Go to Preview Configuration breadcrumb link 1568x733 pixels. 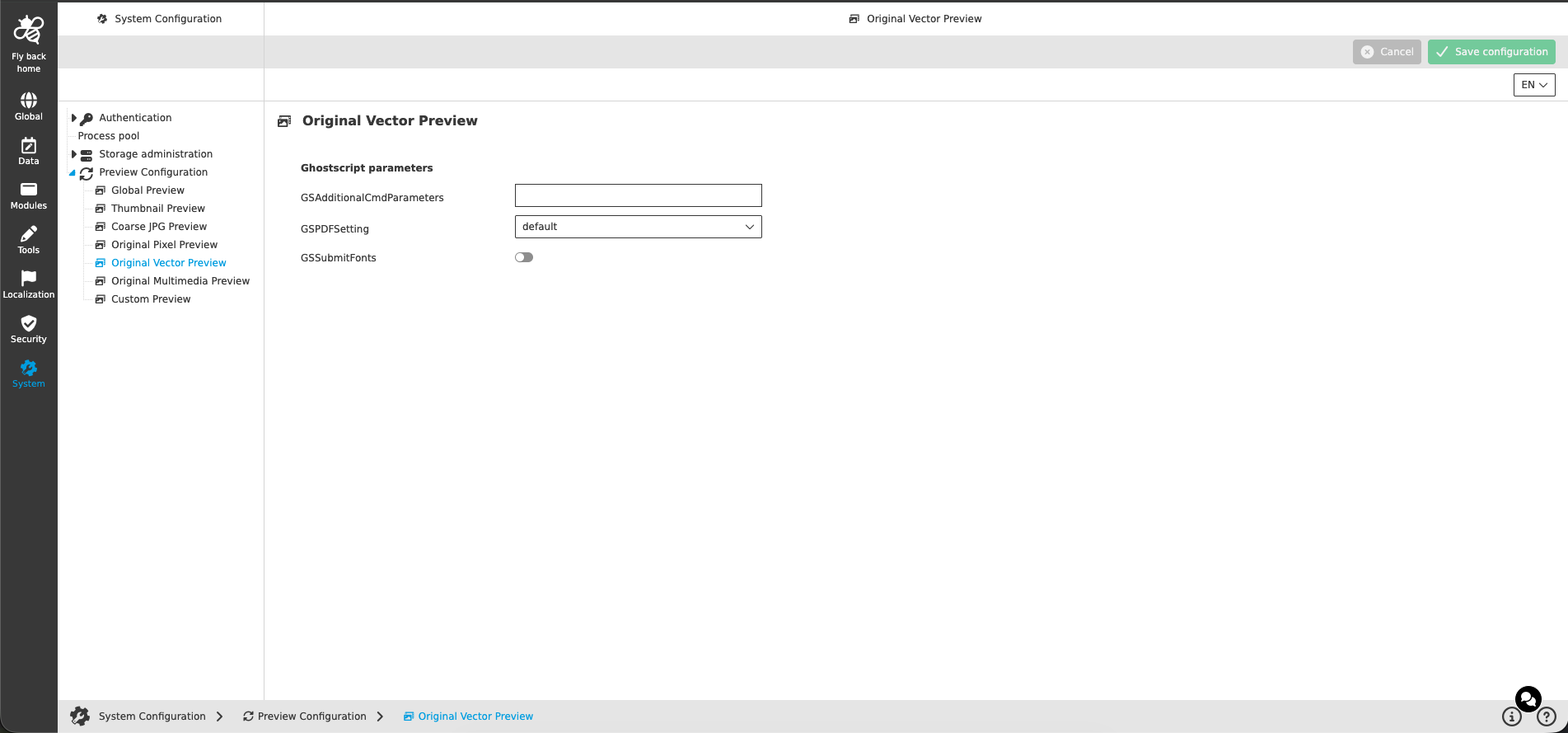[312, 717]
